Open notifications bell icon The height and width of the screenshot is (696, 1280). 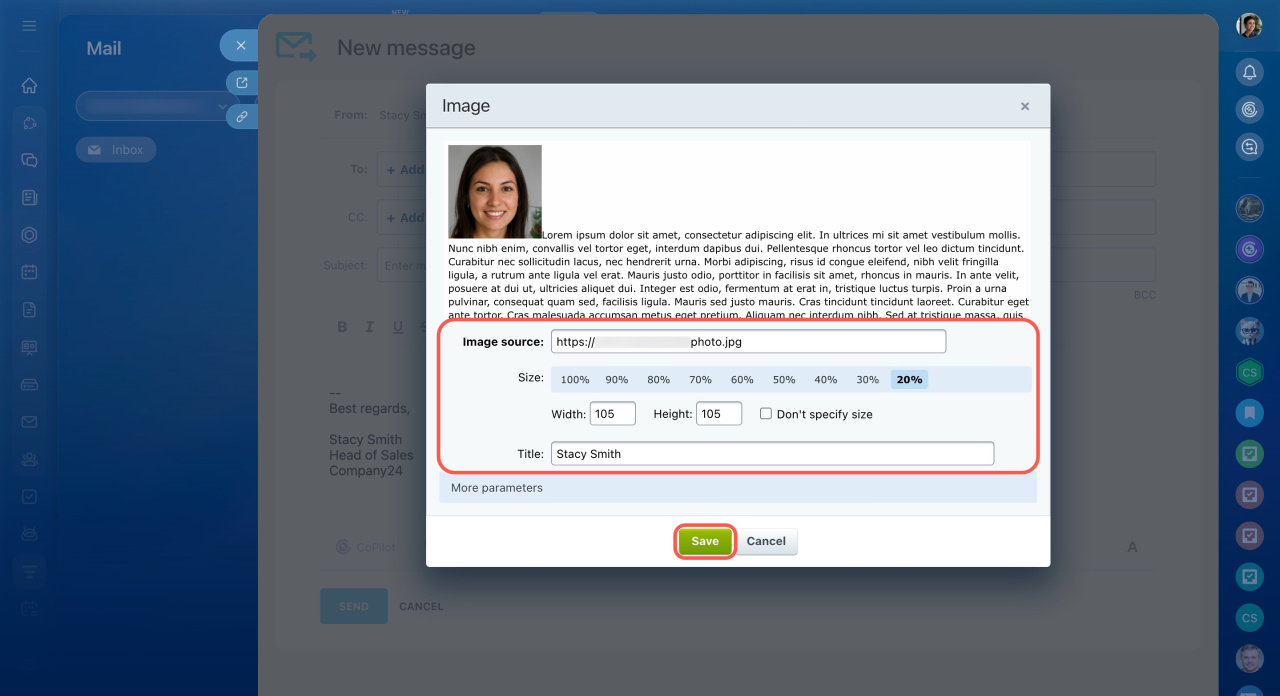click(1249, 72)
